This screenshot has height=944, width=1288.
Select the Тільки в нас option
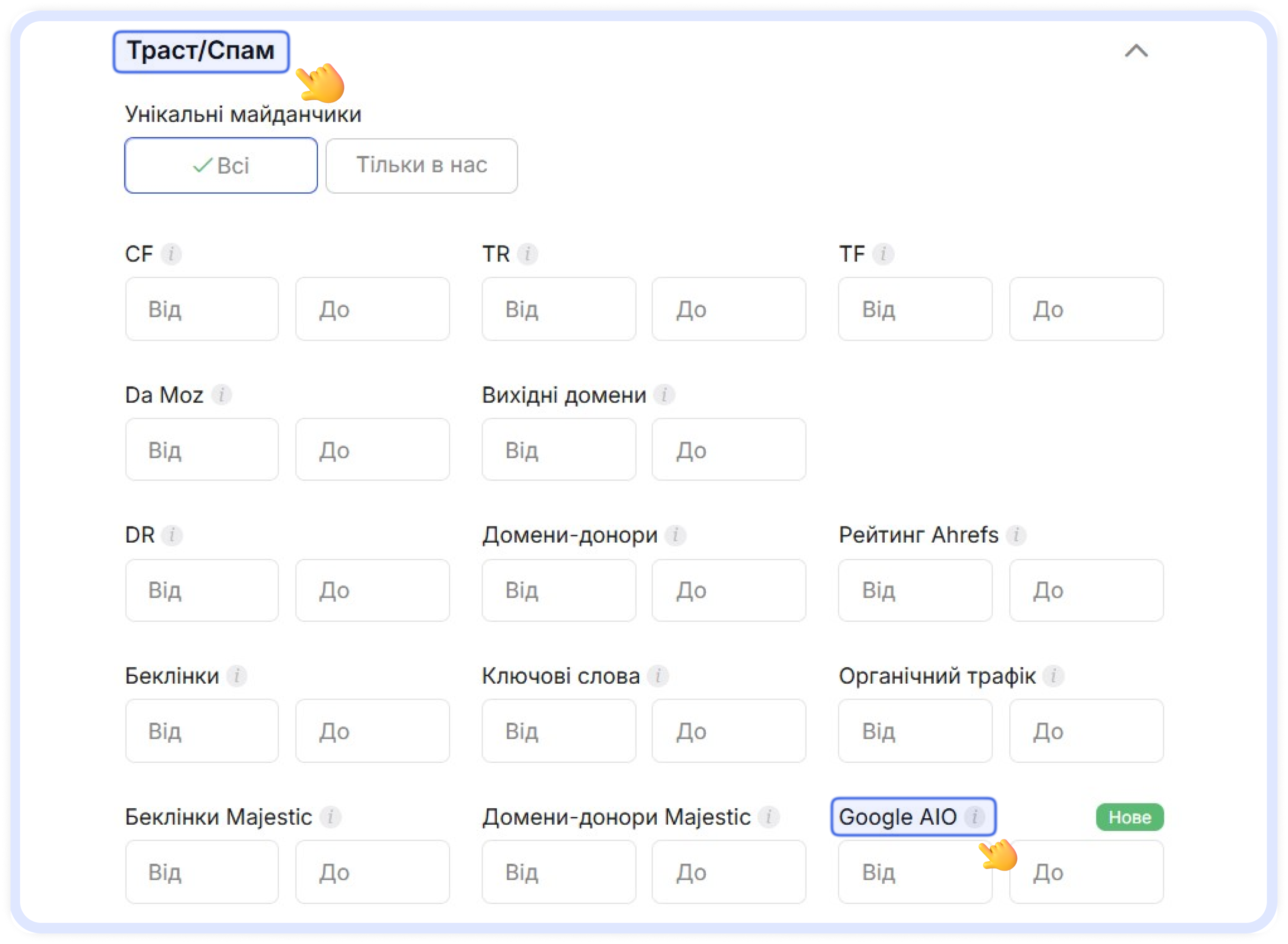click(422, 166)
